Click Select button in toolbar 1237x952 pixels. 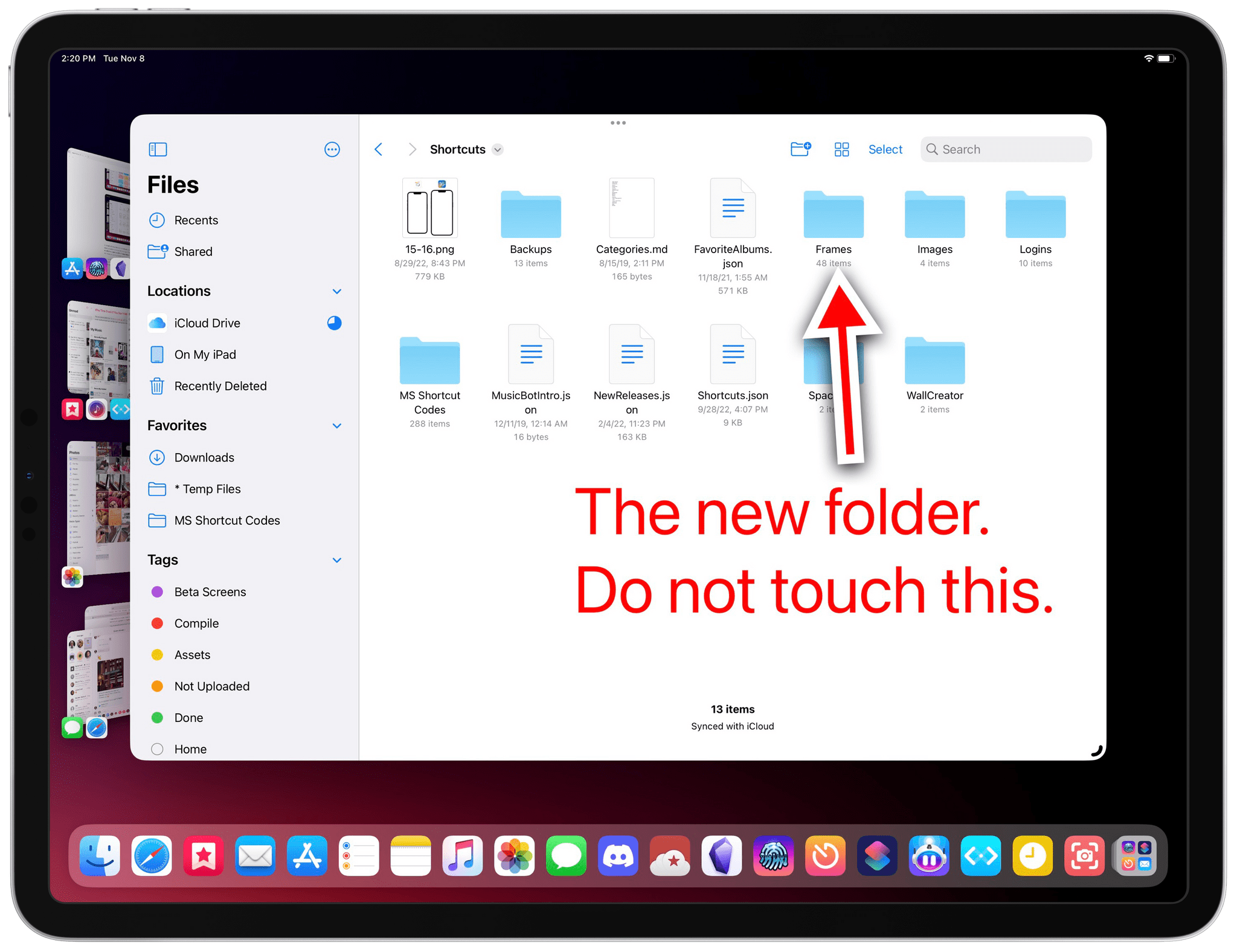point(885,148)
